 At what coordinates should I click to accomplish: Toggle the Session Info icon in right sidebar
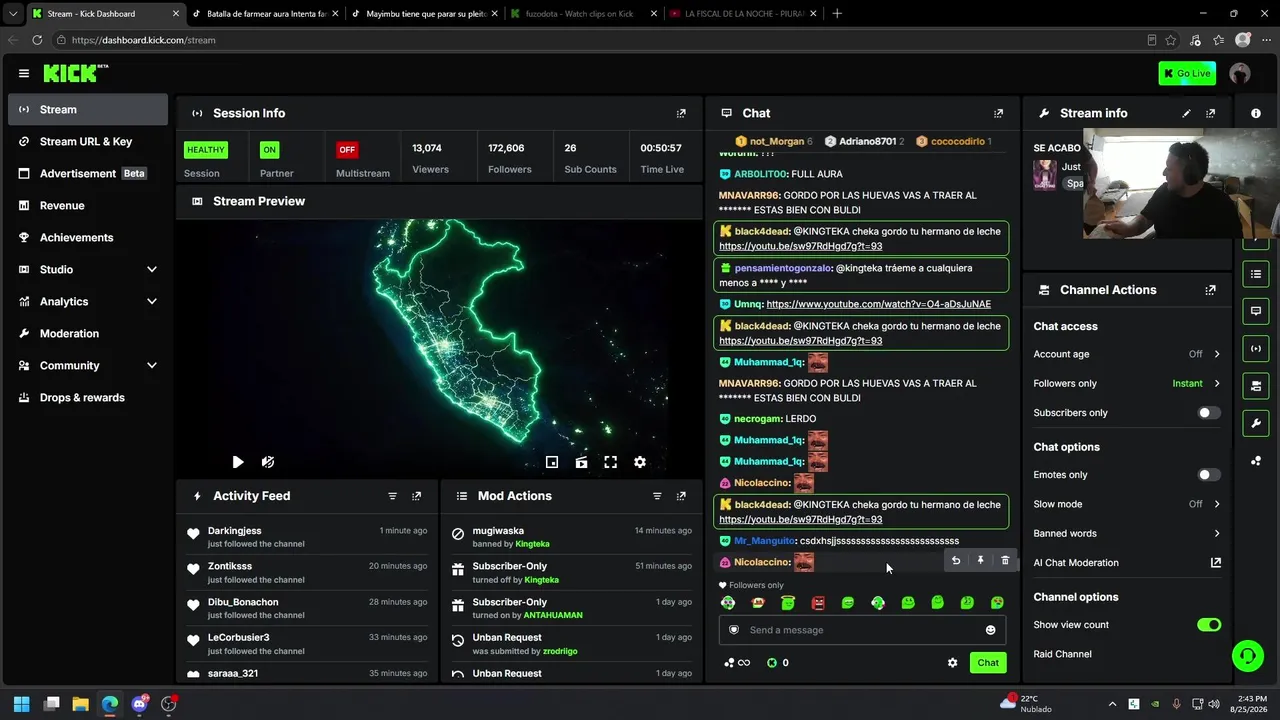point(1256,349)
